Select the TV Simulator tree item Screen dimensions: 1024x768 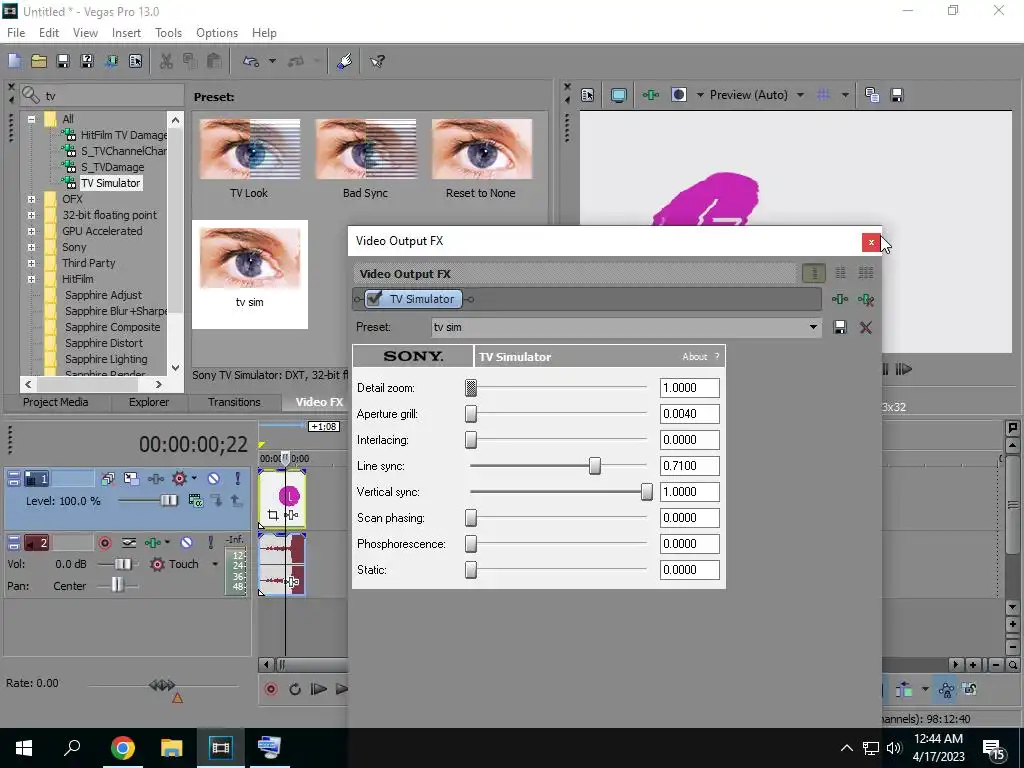click(110, 183)
